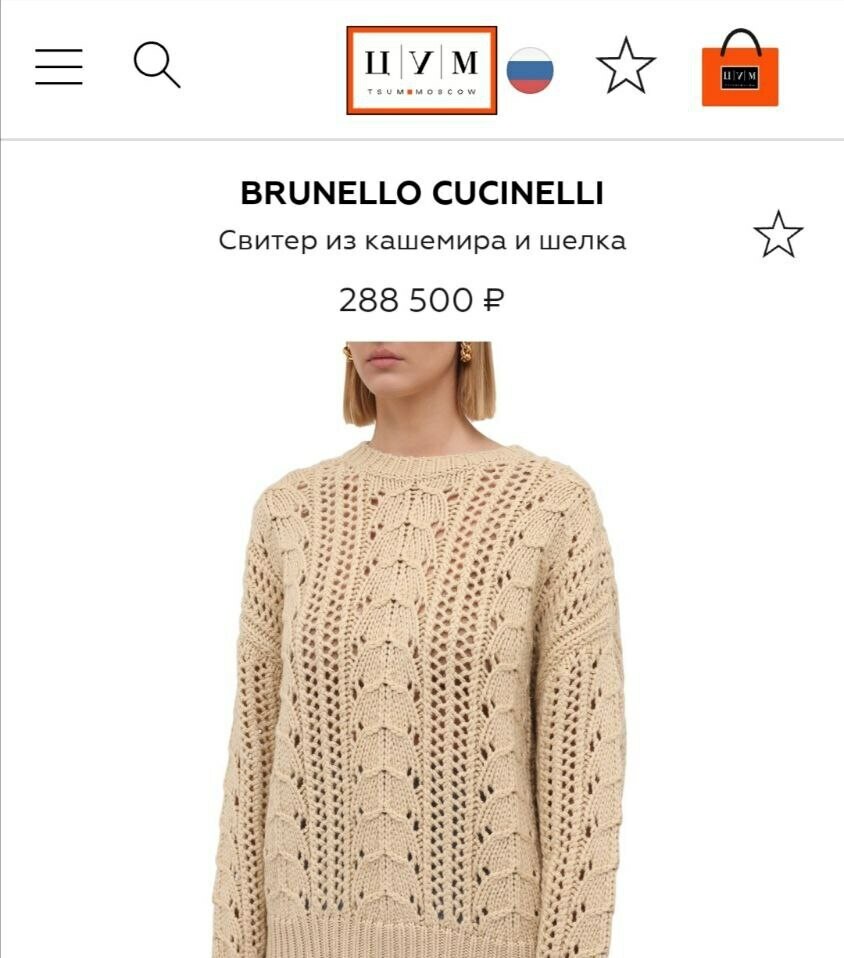This screenshot has width=844, height=958.
Task: Click the small ЦУМ label on the bag icon
Action: coord(740,77)
